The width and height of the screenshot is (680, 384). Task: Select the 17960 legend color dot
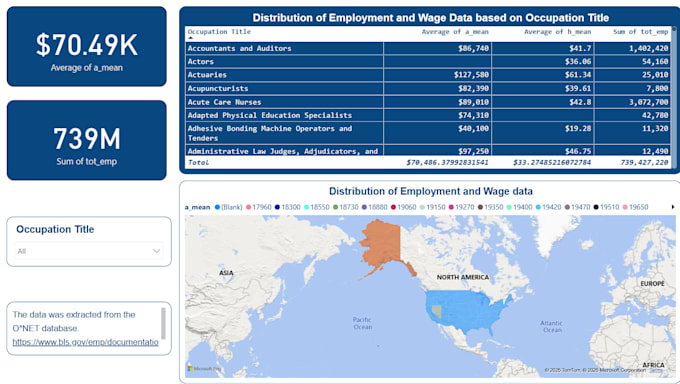click(248, 207)
